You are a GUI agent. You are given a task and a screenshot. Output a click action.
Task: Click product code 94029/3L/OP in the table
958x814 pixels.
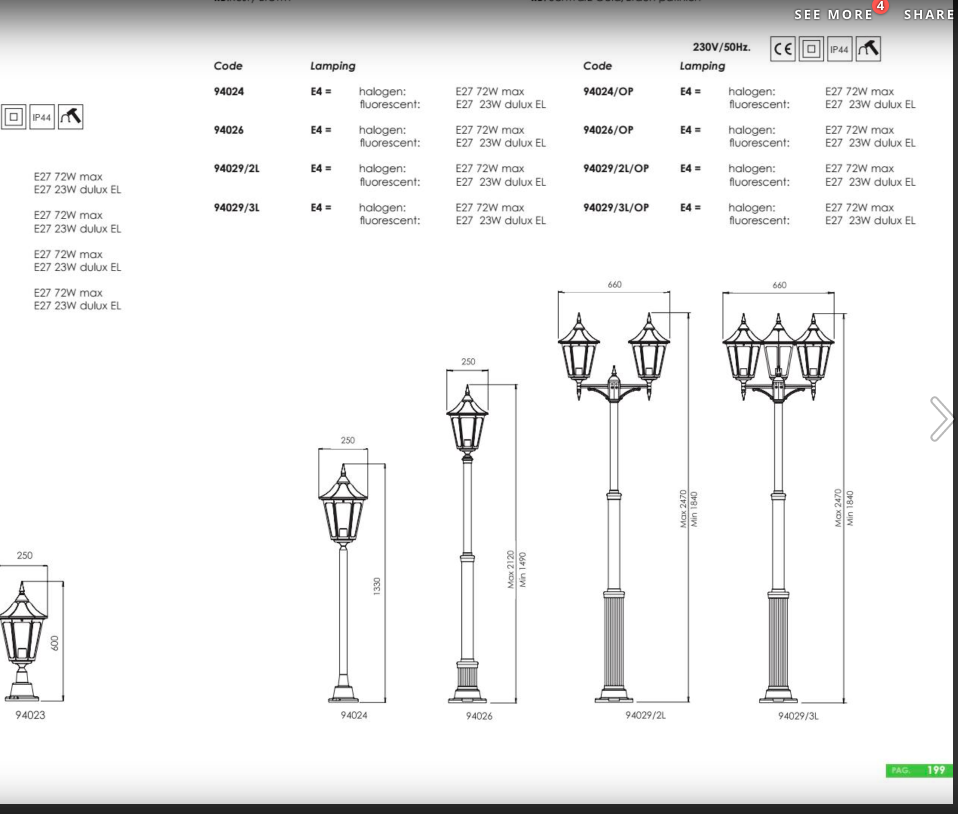click(616, 207)
